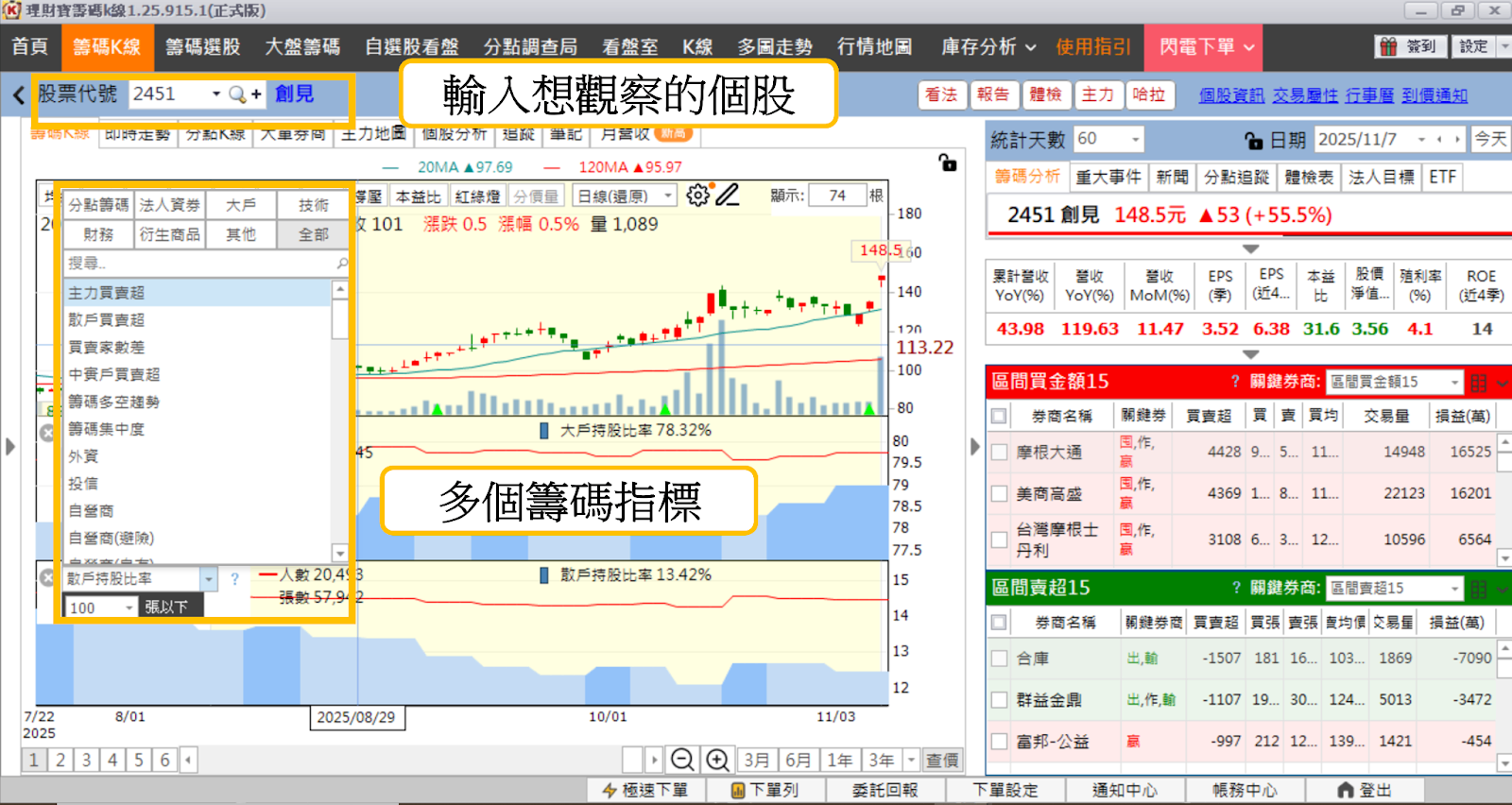
Task: Click the 今天 button
Action: coord(1490,140)
